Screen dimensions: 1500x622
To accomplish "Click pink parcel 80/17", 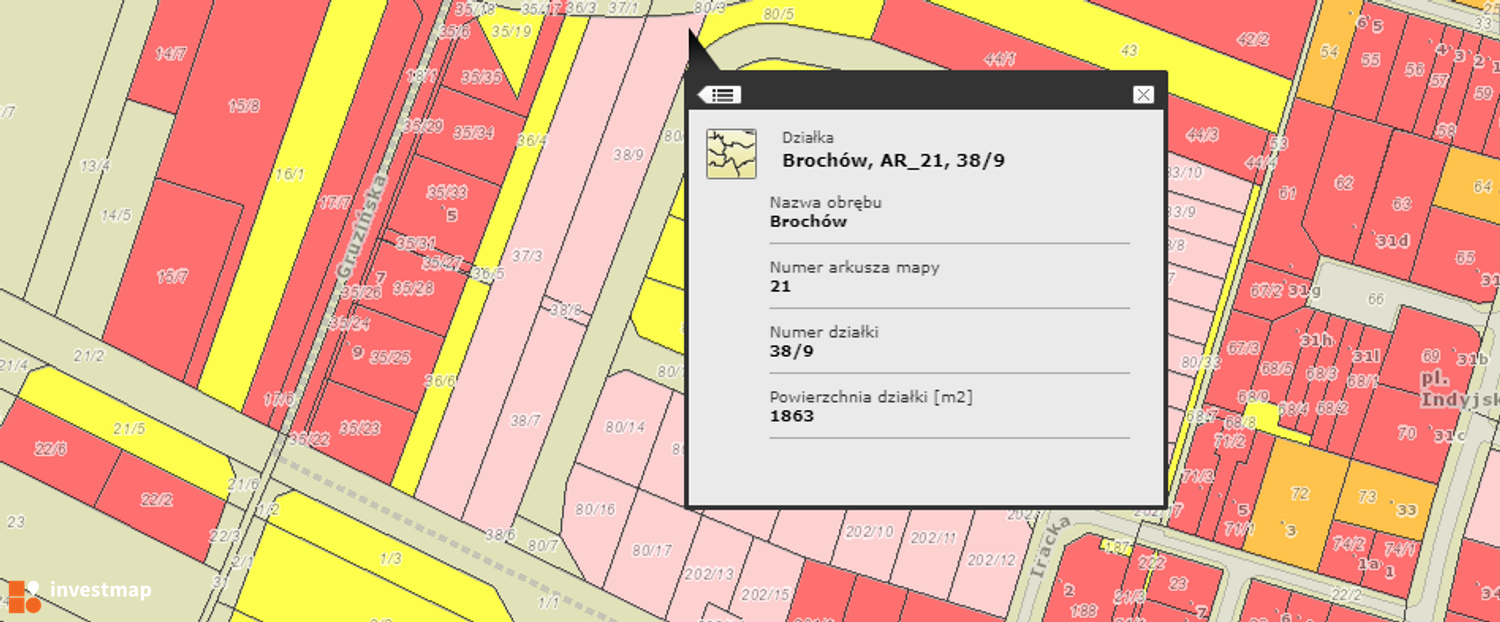I will point(652,550).
